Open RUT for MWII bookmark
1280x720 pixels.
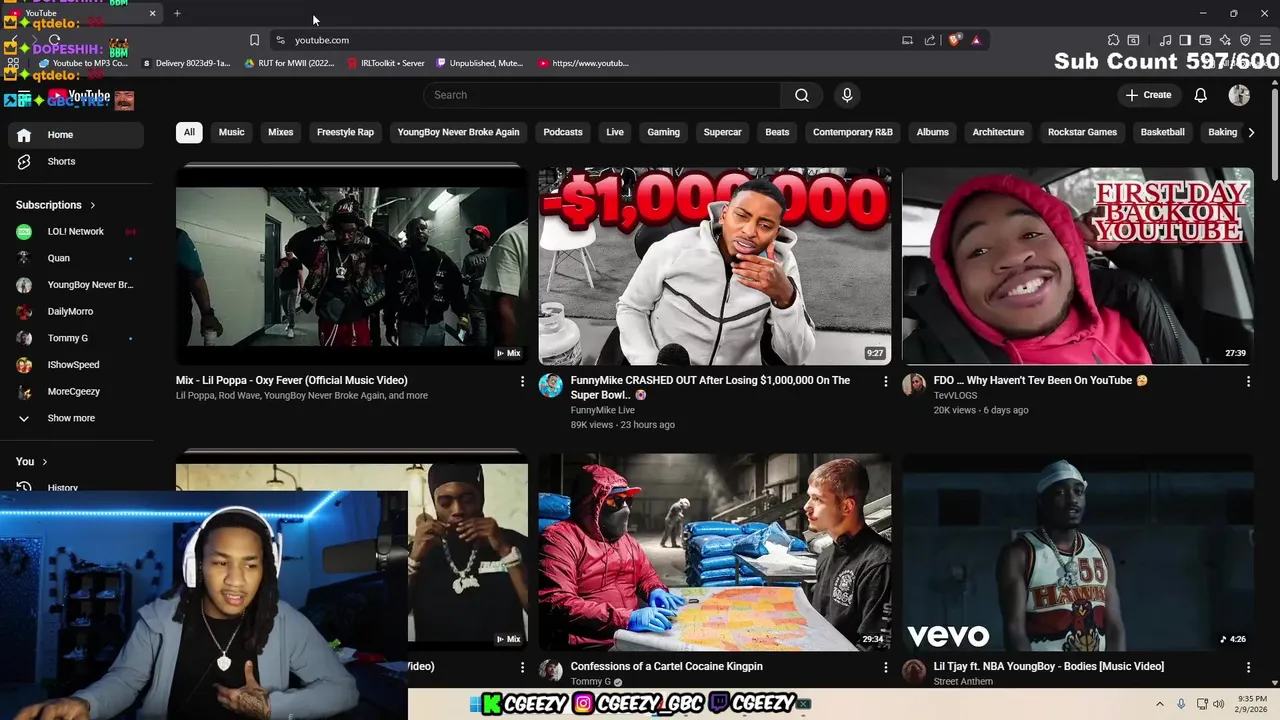(x=290, y=63)
